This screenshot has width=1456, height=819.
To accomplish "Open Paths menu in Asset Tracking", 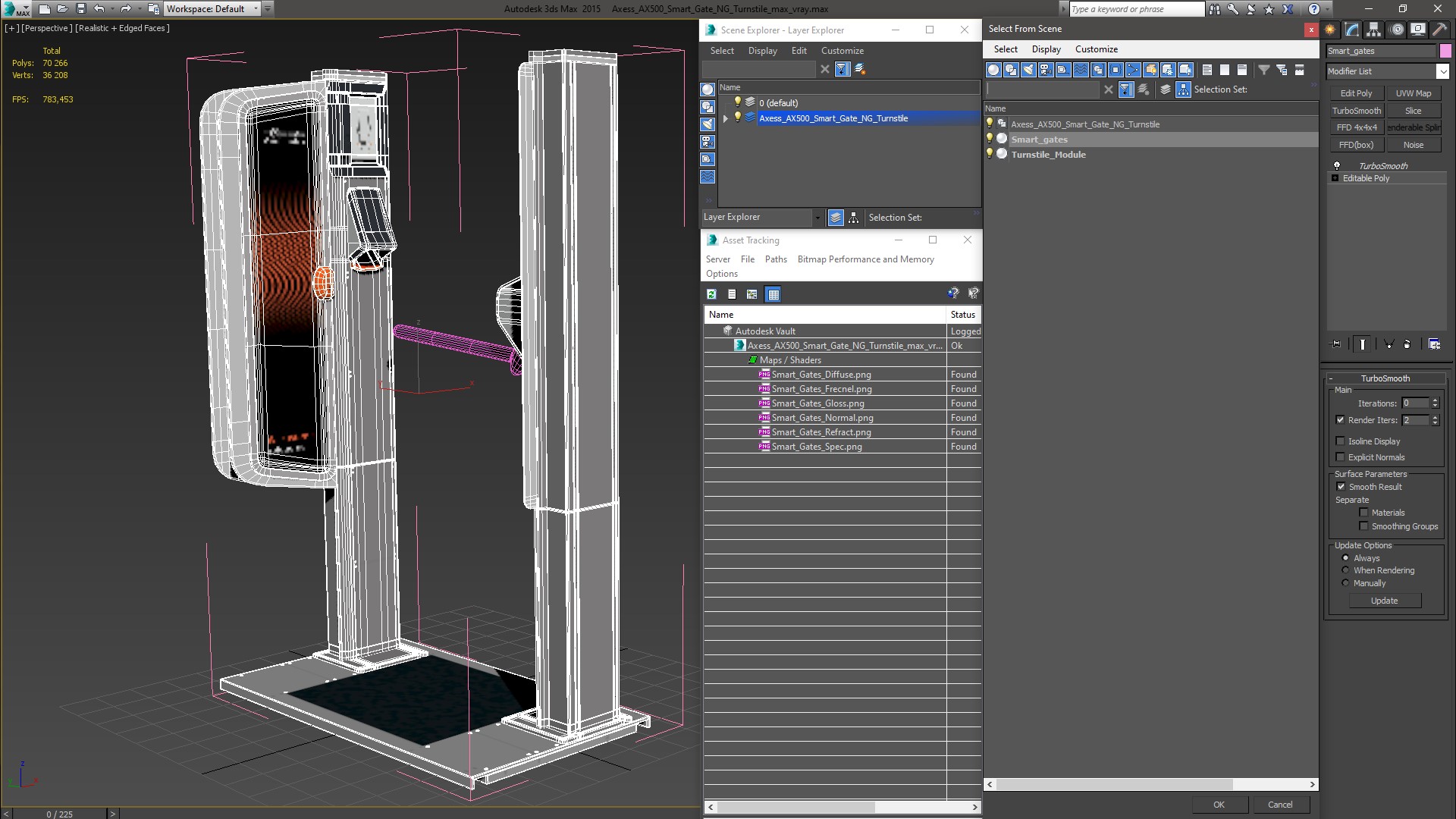I will coord(775,259).
